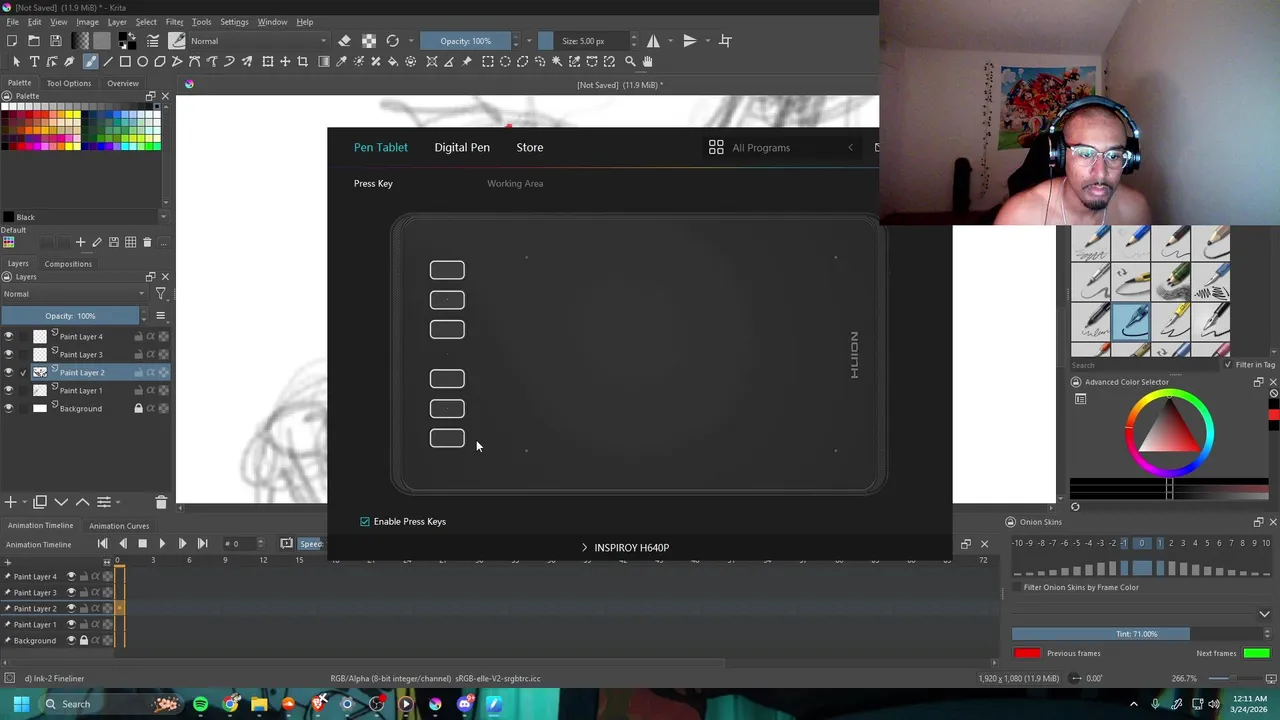
Task: Select the Line tool
Action: tap(108, 62)
